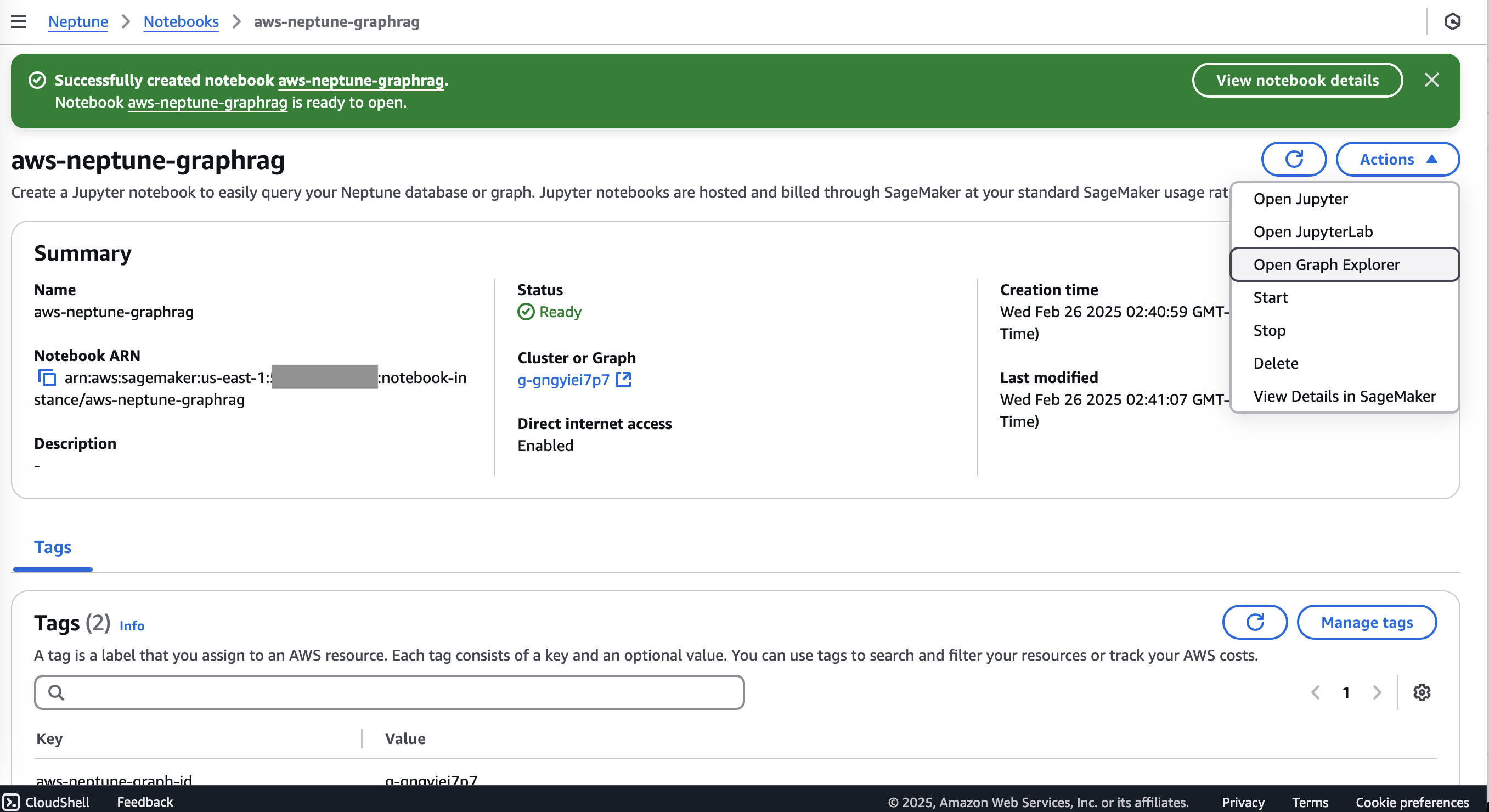The height and width of the screenshot is (812, 1489).
Task: Click the settings icon in the top-right corner
Action: [x=1453, y=21]
